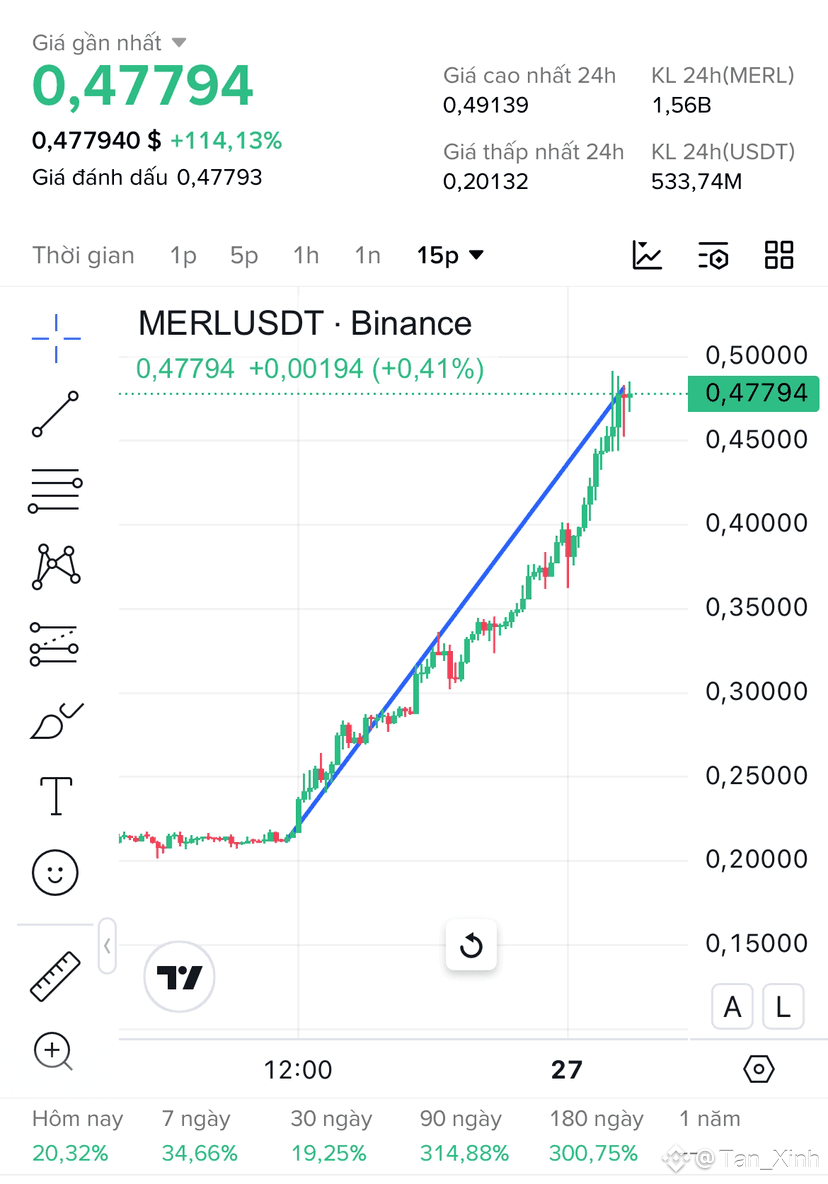Open the grid layout icon

pos(779,255)
